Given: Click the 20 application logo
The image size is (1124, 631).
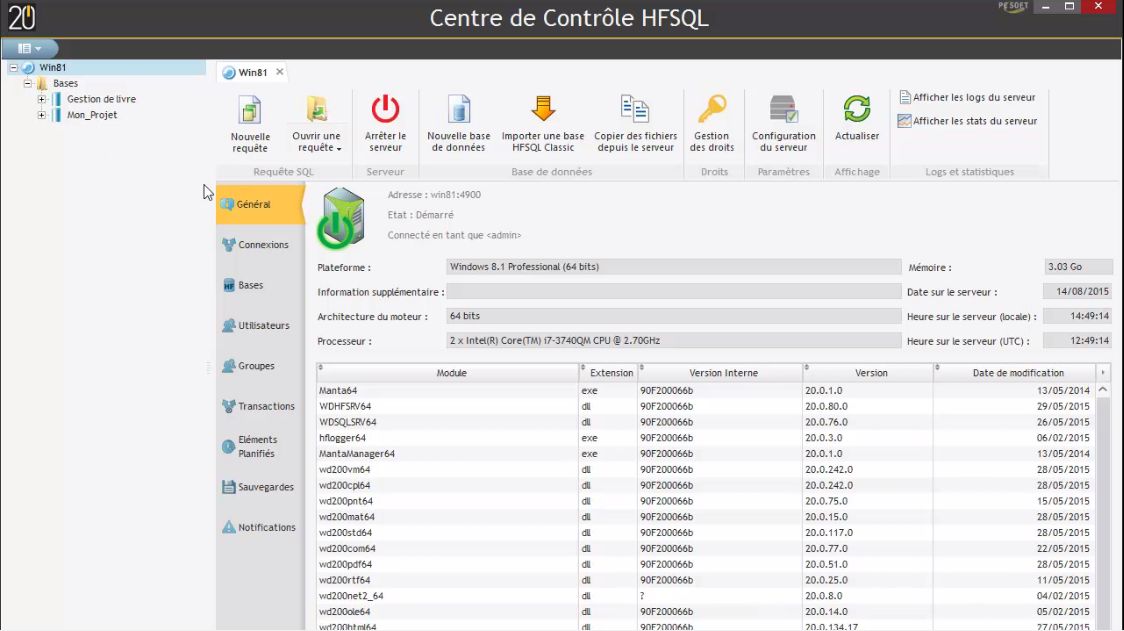Looking at the screenshot, I should (x=22, y=18).
